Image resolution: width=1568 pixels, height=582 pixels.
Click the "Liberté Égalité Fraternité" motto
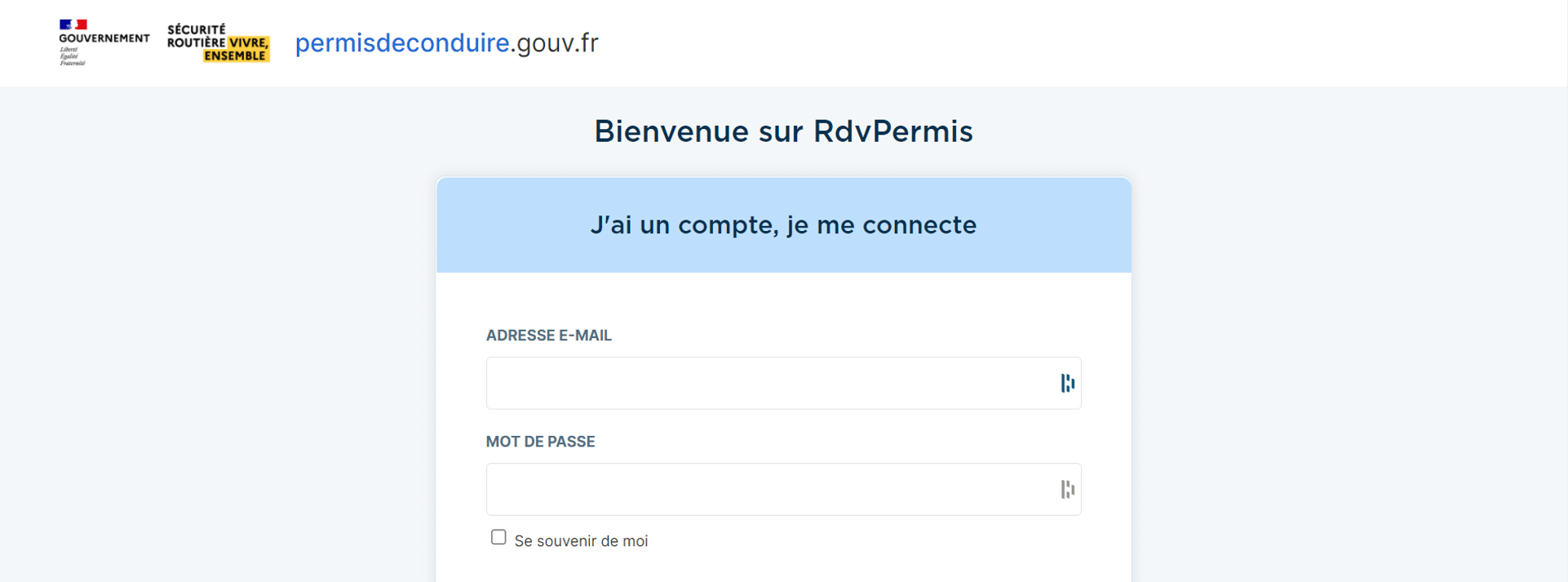pos(72,56)
